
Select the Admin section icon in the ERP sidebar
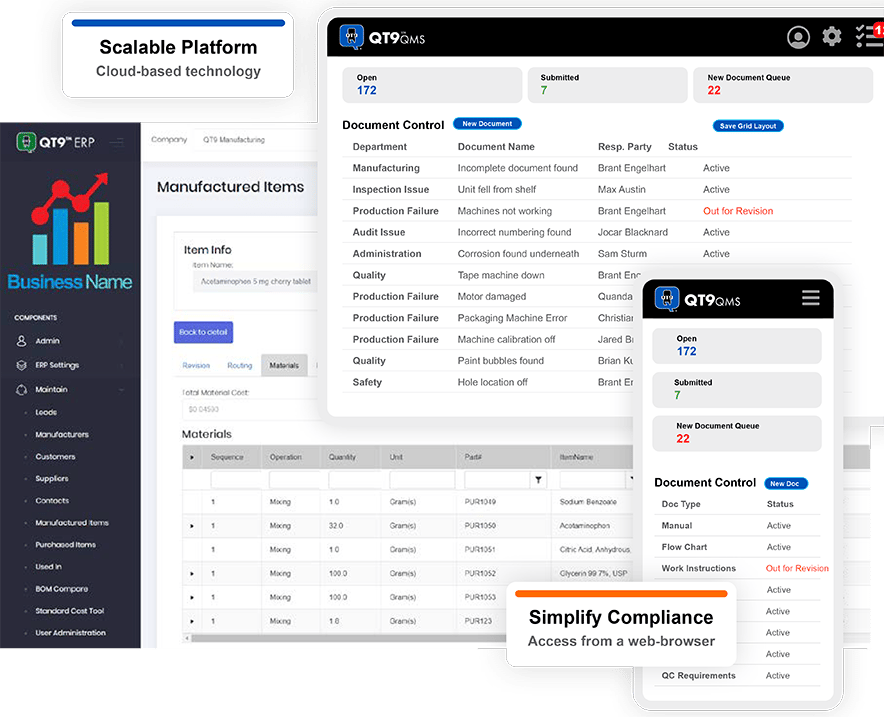pos(22,343)
